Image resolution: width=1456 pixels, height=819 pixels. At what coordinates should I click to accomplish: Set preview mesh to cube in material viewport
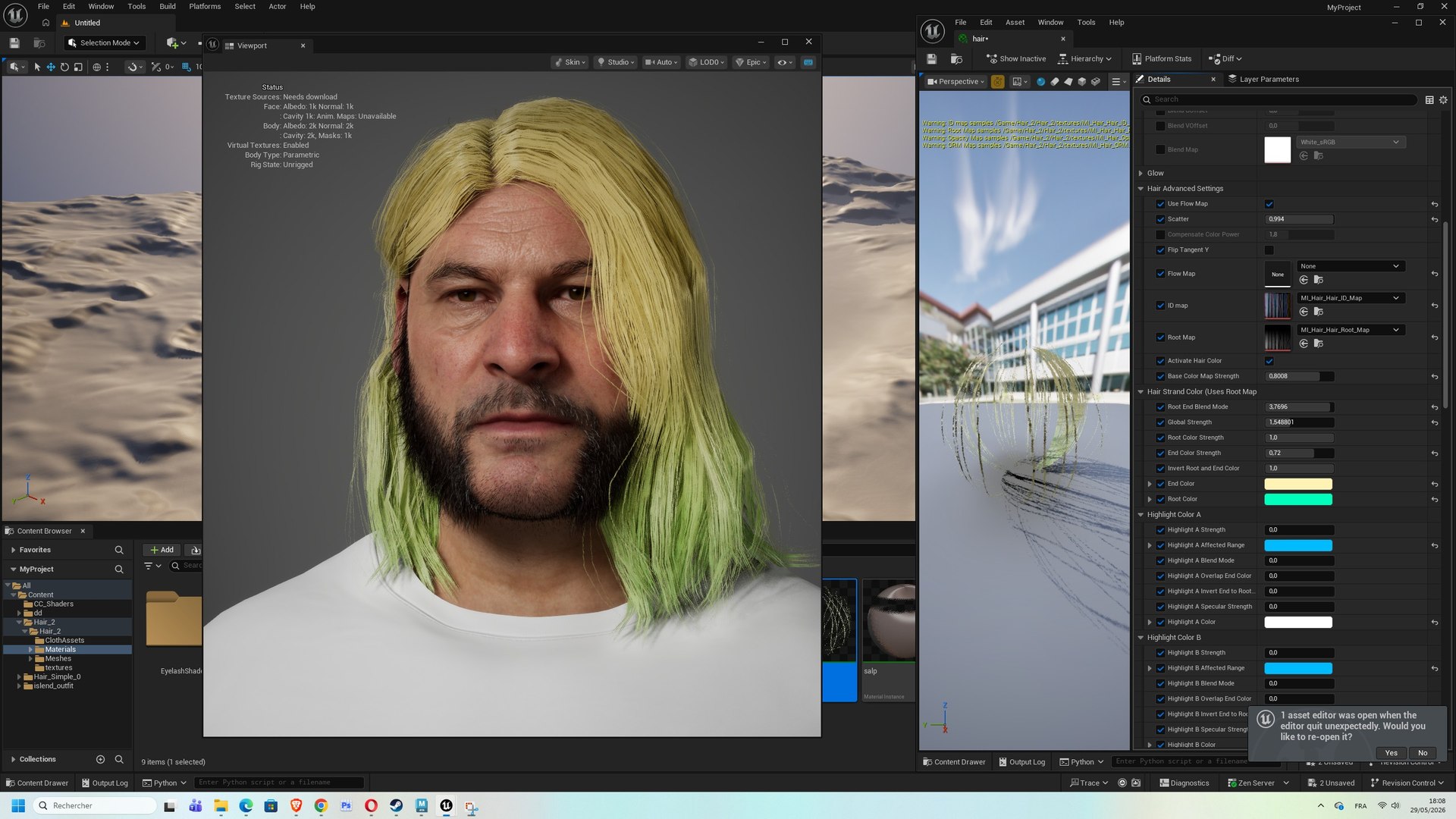point(1082,81)
